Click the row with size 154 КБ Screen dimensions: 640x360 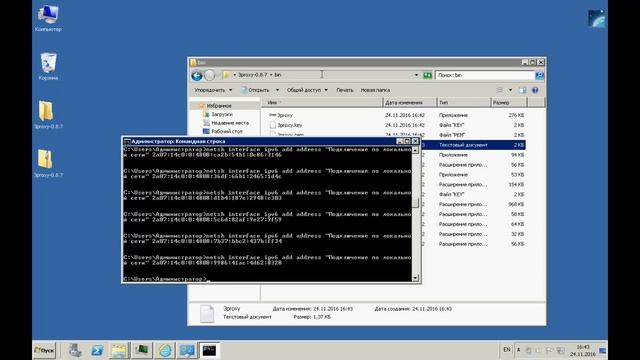point(473,184)
